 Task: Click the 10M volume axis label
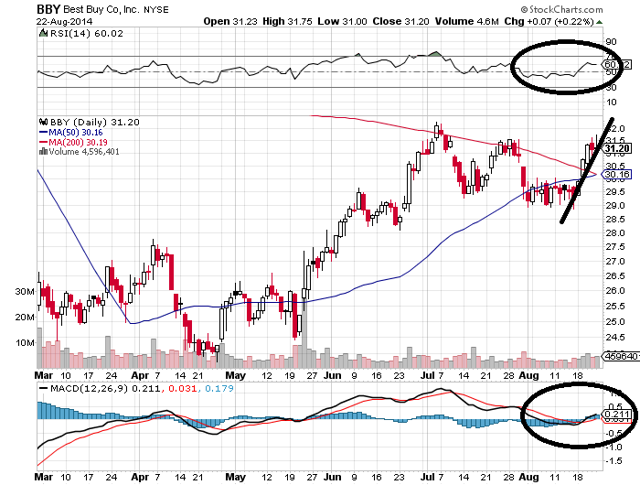(25, 343)
